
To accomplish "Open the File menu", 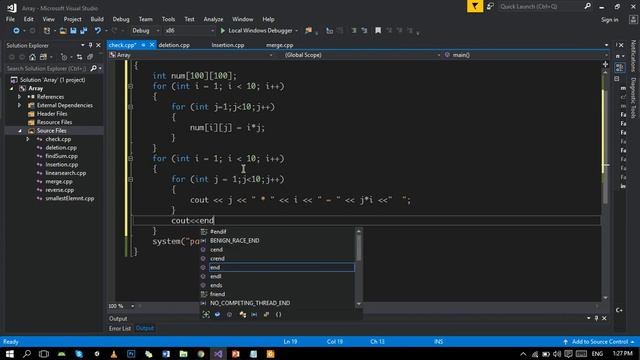I will (x=10, y=19).
